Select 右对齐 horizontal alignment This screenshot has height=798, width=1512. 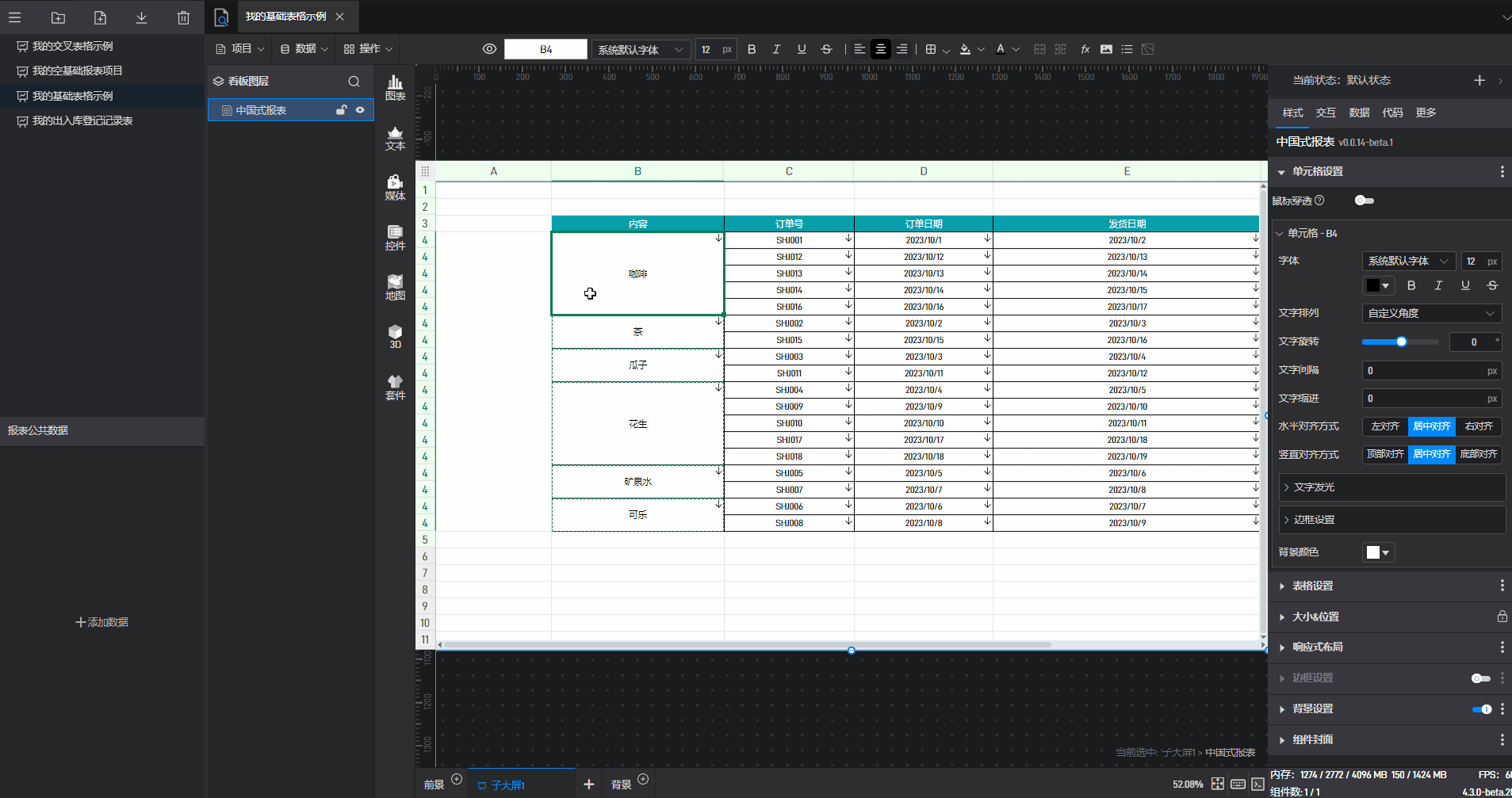pyautogui.click(x=1478, y=426)
